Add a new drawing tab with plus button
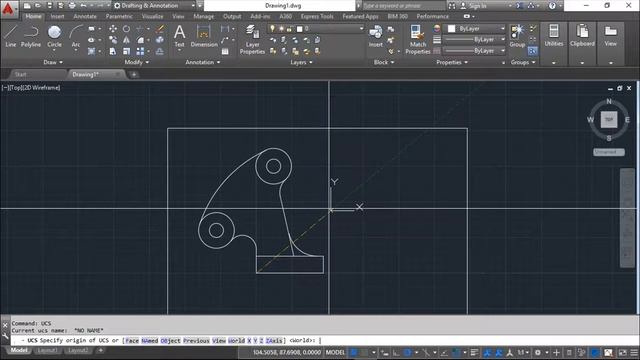Viewport: 640px width, 360px height. coord(133,74)
